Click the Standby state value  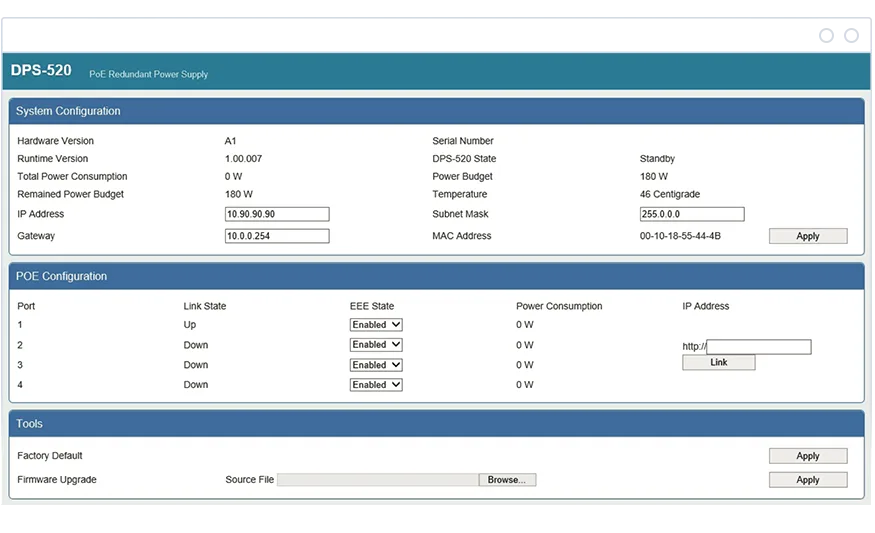[657, 159]
